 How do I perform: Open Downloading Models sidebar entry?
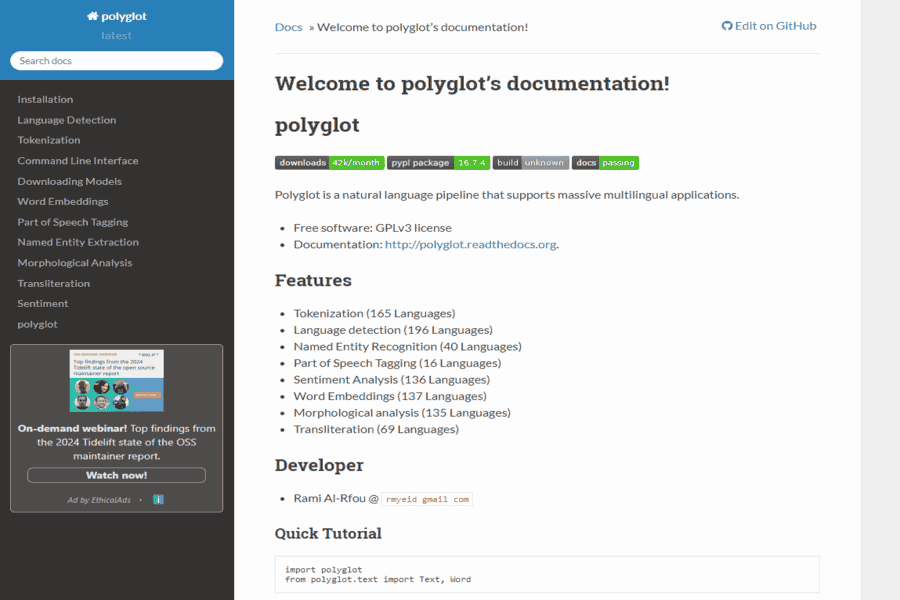tap(69, 181)
